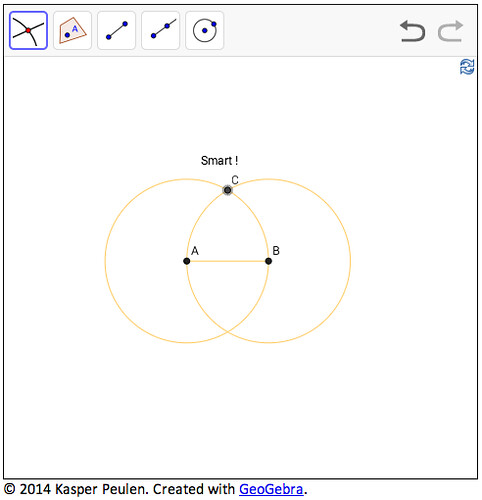This screenshot has height=500, width=482.
Task: Undo the last construction step
Action: [x=413, y=31]
